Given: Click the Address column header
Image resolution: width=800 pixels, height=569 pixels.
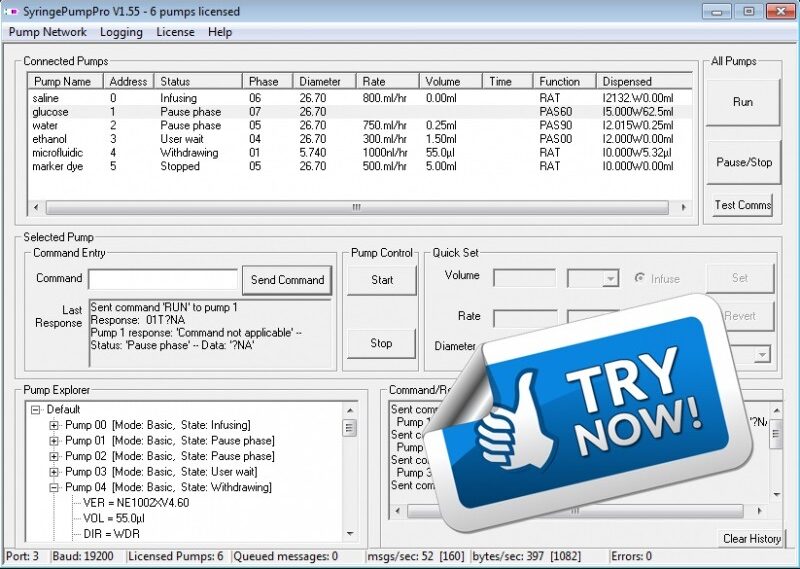Looking at the screenshot, I should (129, 82).
